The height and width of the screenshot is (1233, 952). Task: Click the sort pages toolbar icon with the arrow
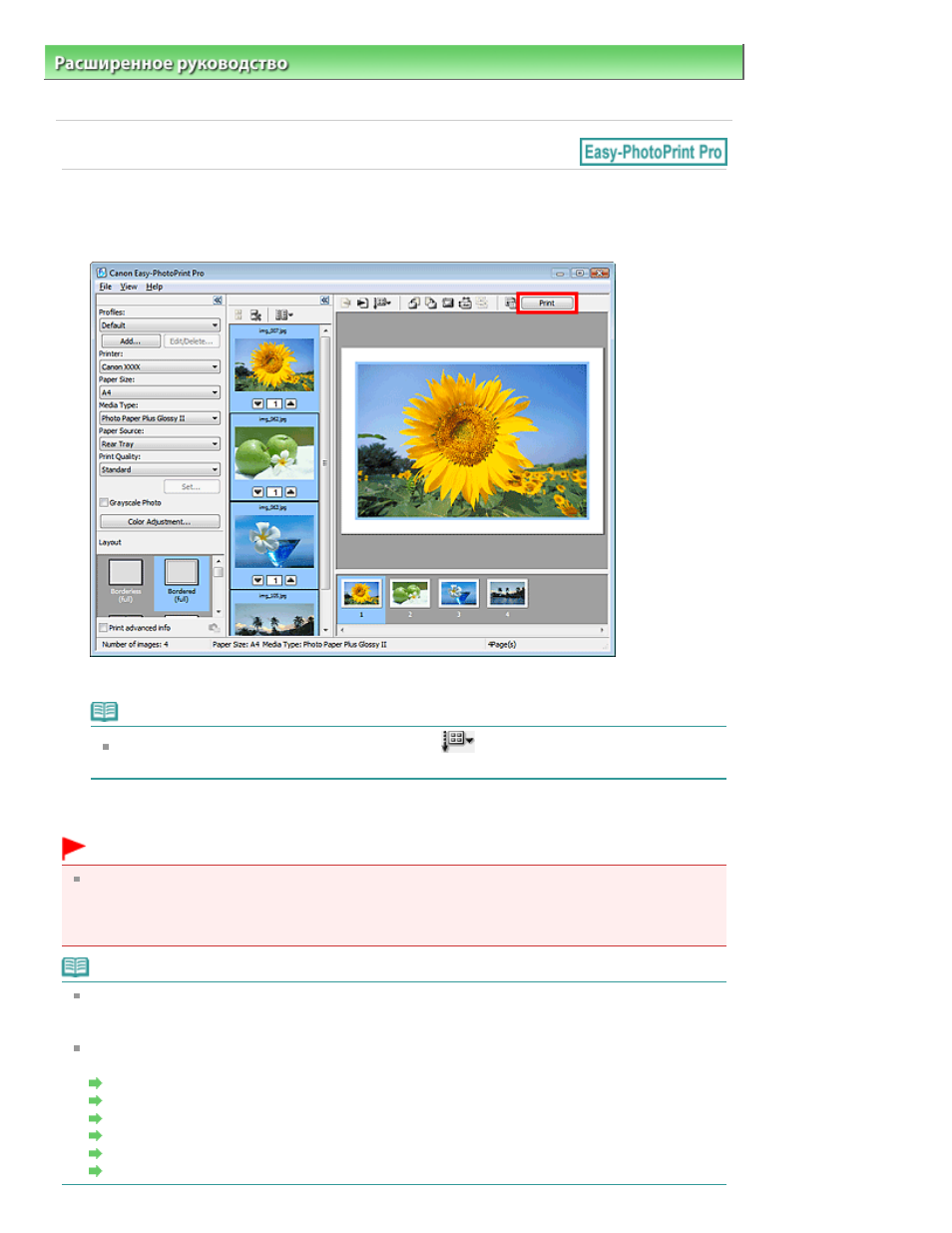coord(383,303)
